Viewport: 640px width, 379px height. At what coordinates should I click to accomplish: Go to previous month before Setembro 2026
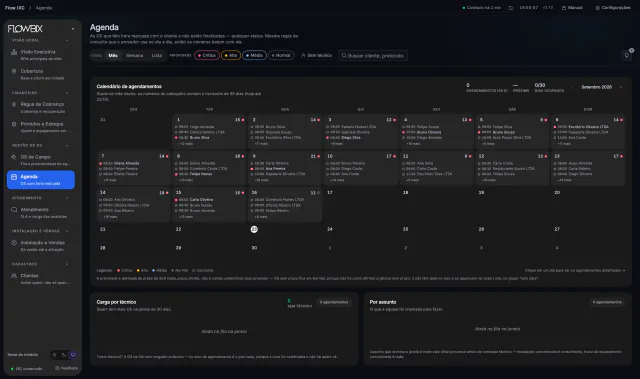point(572,87)
